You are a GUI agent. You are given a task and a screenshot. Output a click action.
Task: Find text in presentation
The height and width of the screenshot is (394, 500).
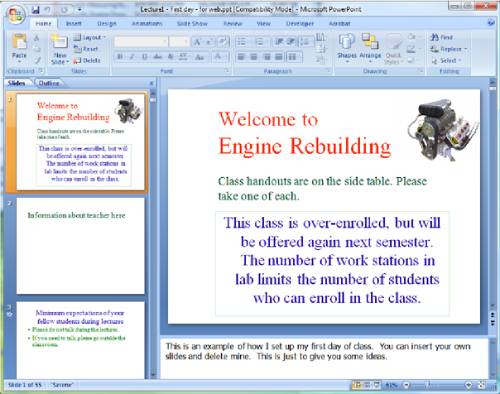[441, 37]
